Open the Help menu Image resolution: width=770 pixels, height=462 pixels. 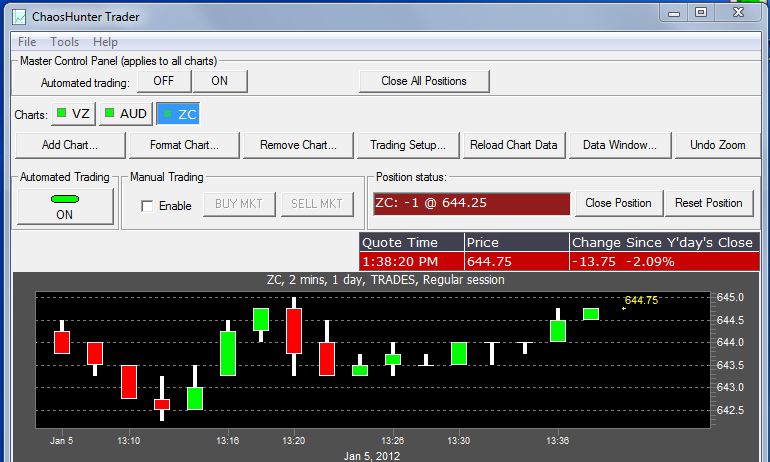[x=105, y=42]
